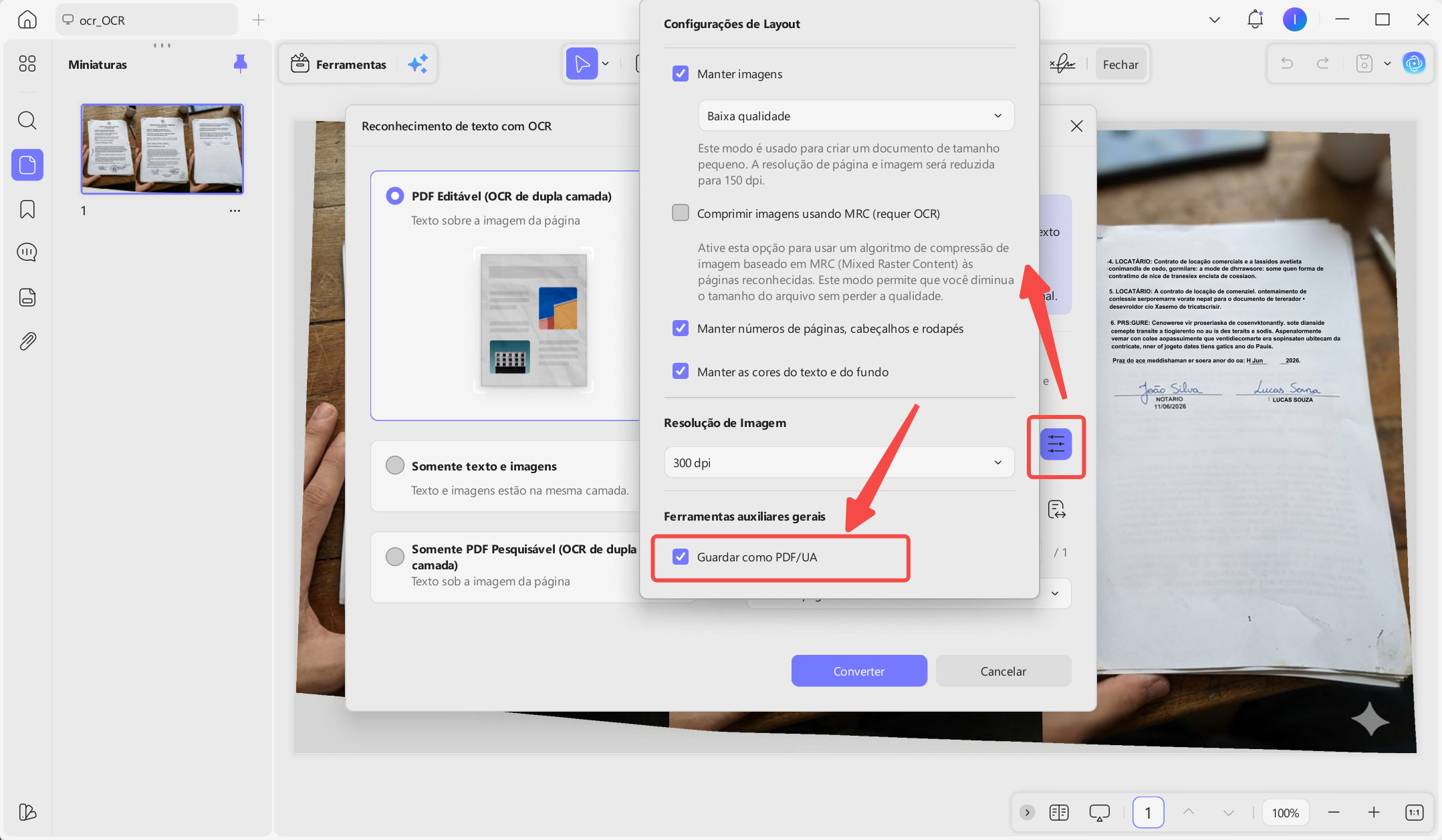Go to previous page arrow
The image size is (1442, 840).
1188,811
